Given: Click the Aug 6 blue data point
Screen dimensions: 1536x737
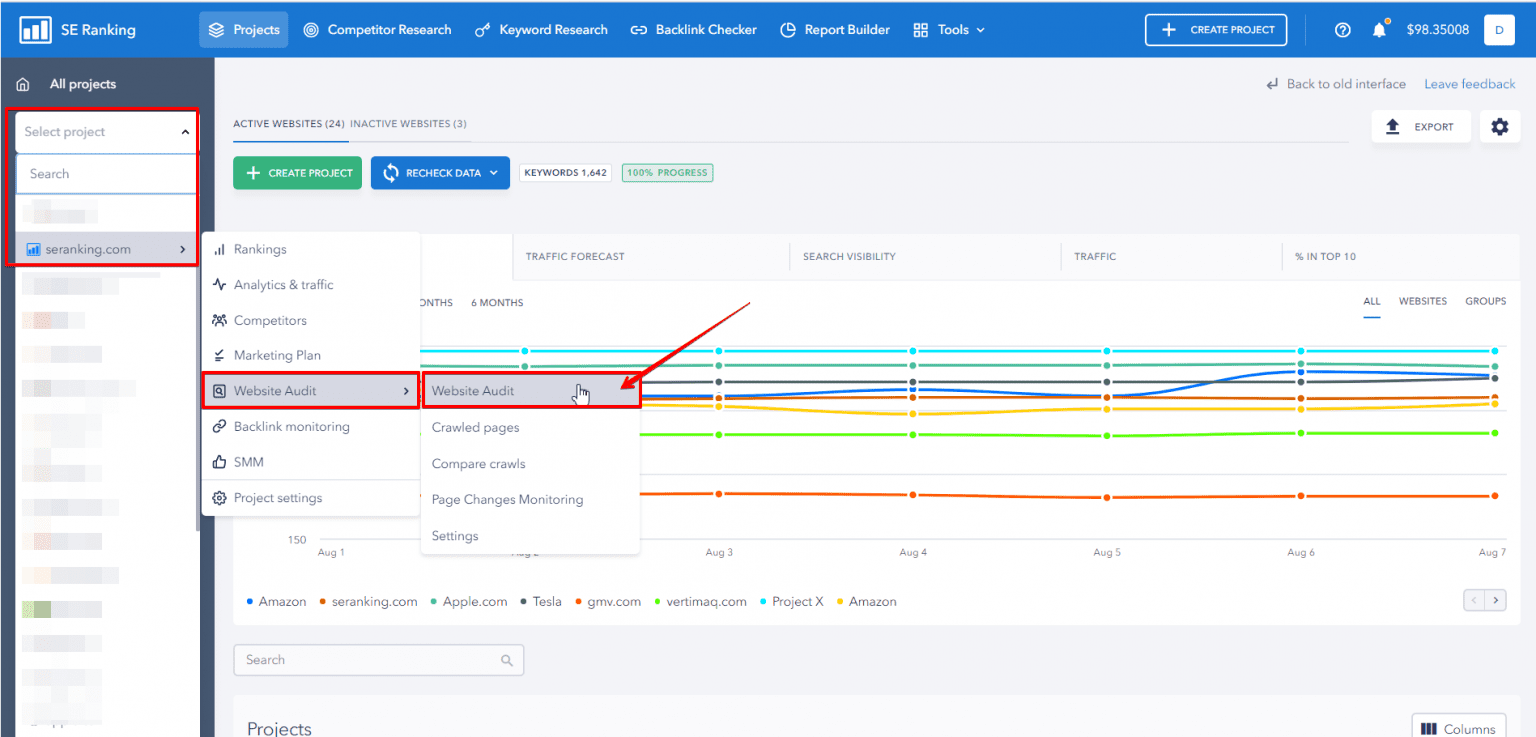Looking at the screenshot, I should (x=1300, y=372).
